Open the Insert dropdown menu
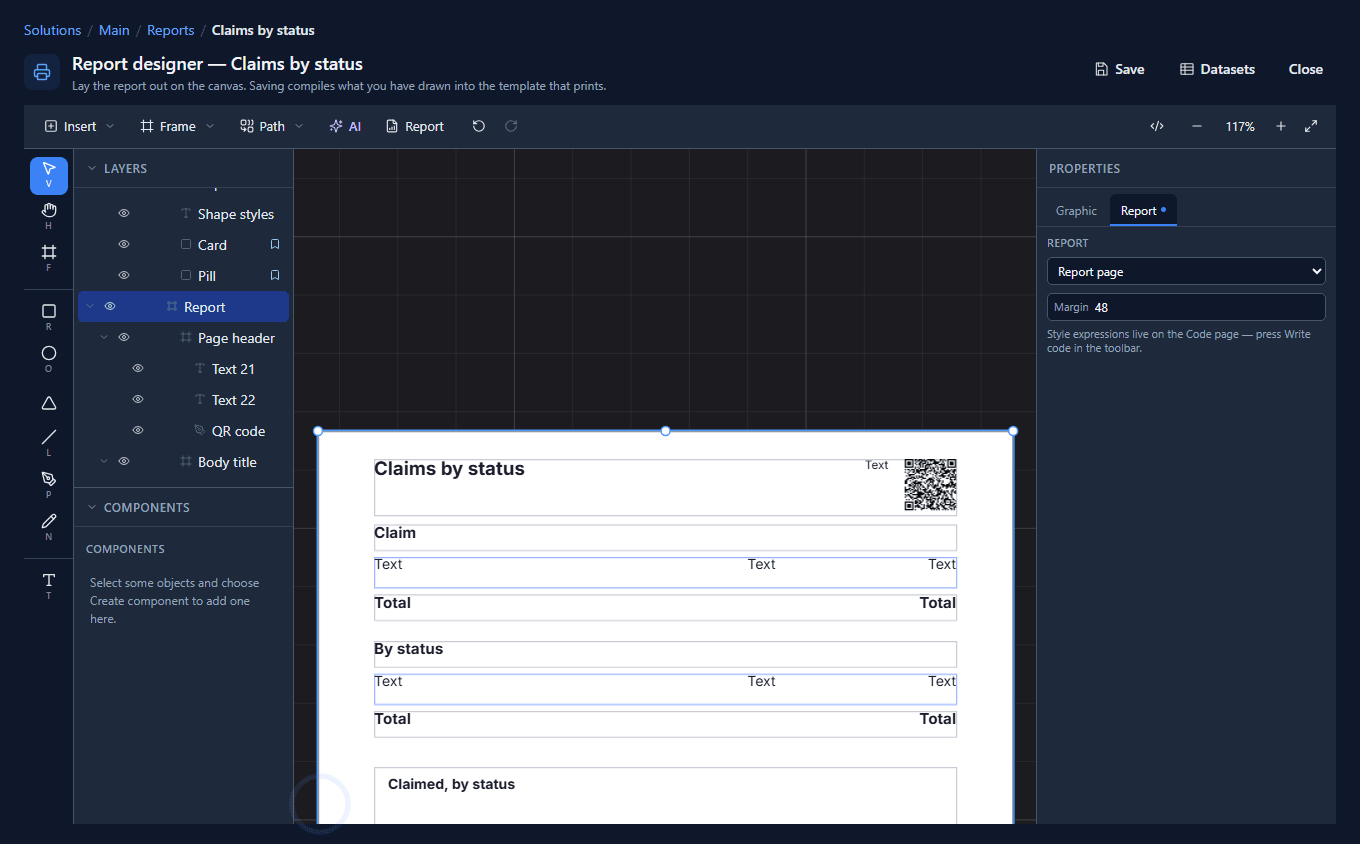Viewport: 1360px width, 844px height. (80, 126)
